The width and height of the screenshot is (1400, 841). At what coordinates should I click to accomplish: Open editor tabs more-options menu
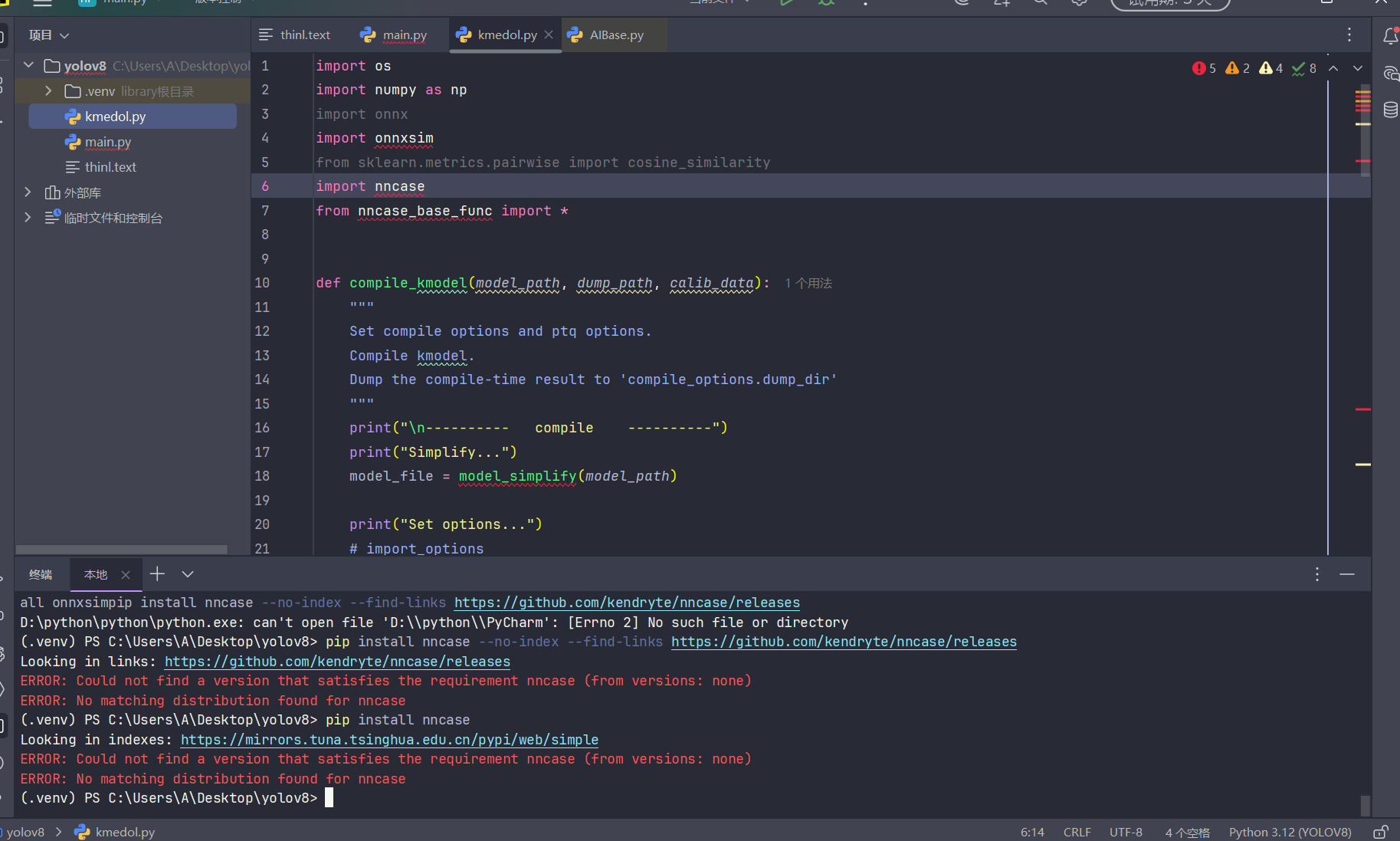[1349, 34]
